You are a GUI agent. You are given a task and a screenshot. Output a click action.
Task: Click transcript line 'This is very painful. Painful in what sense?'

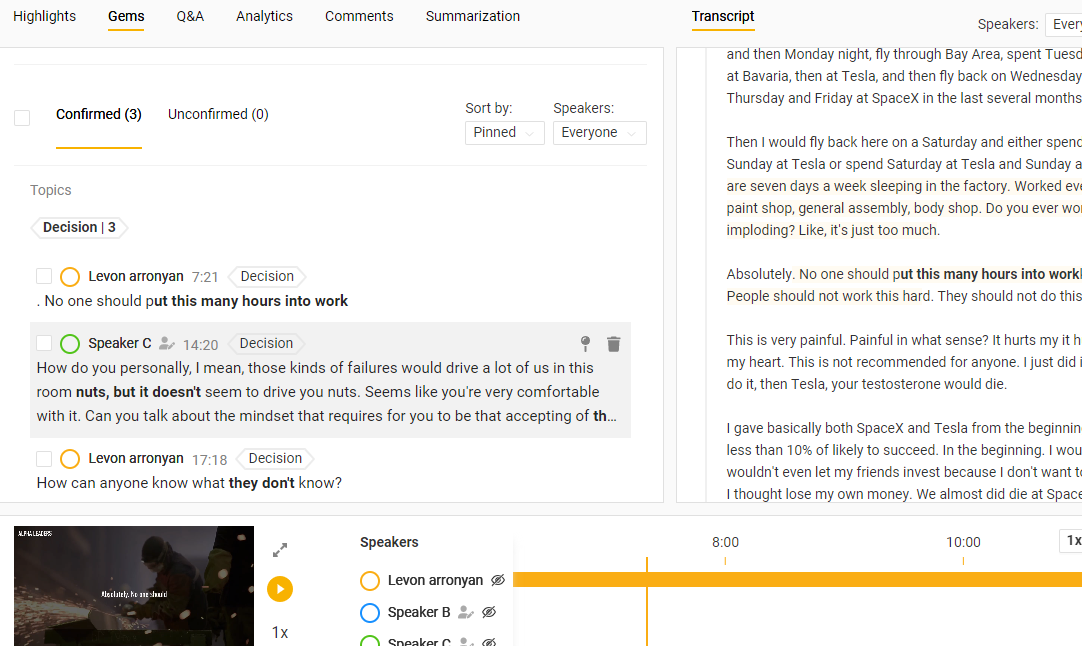(x=904, y=340)
